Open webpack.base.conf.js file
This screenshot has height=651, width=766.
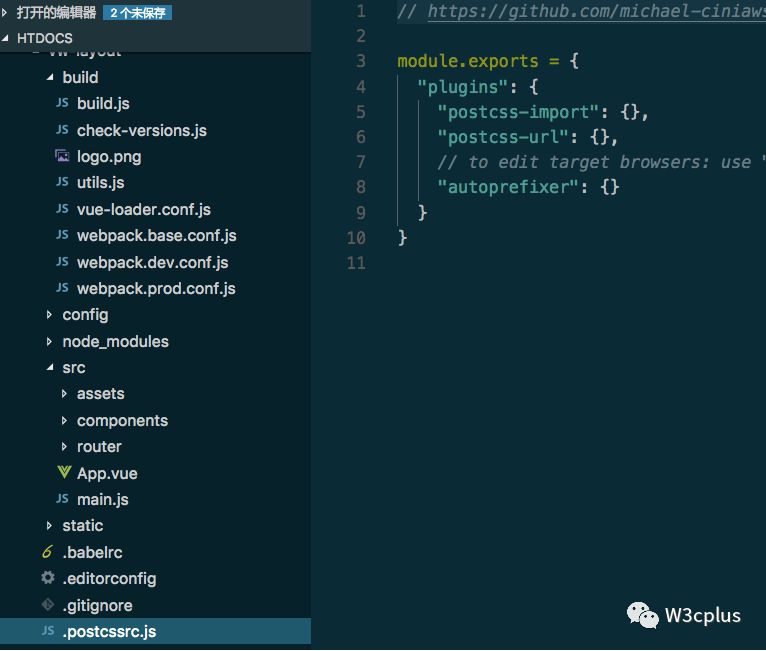(156, 236)
